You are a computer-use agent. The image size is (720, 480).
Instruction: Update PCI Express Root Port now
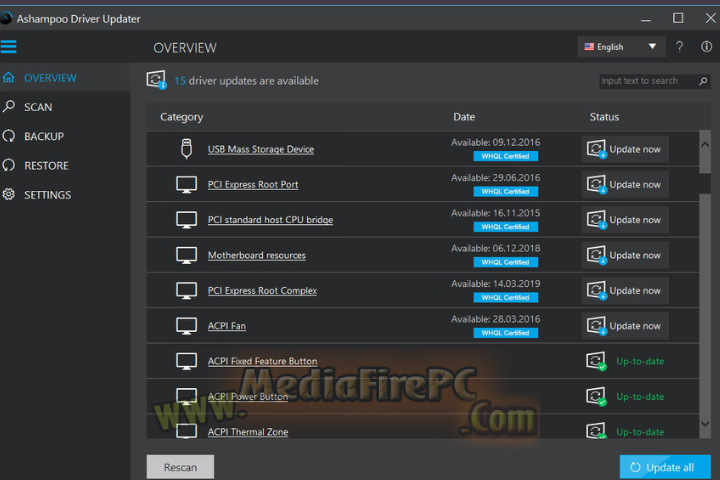[625, 184]
